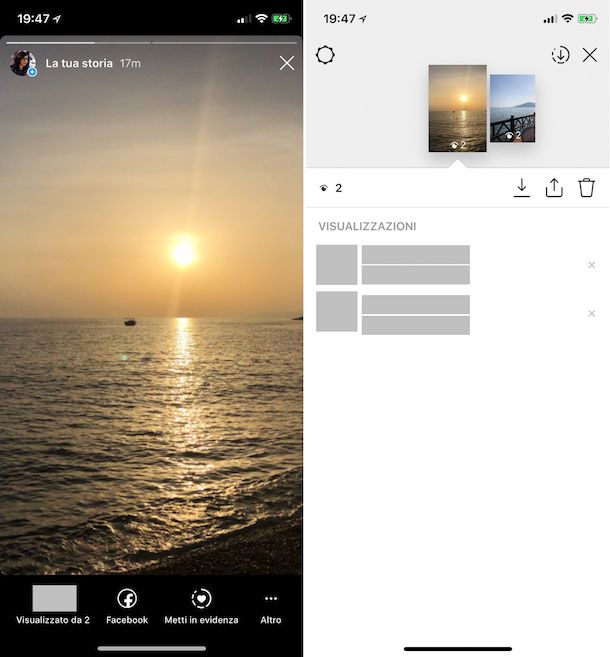Close the La tua storia view
This screenshot has height=657, width=610.
[287, 63]
